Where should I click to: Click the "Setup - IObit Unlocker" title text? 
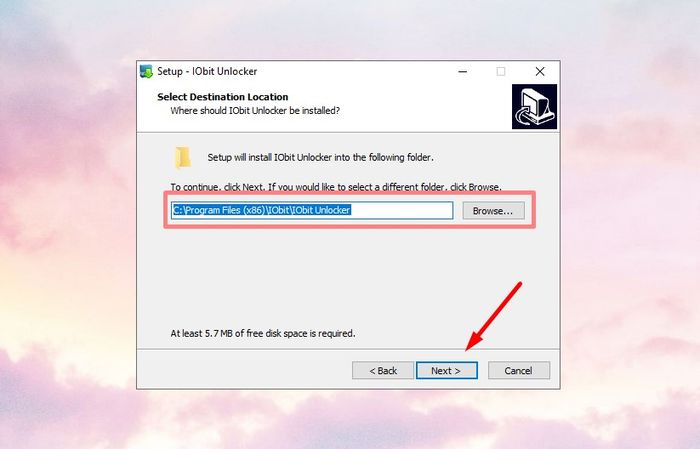(x=207, y=71)
